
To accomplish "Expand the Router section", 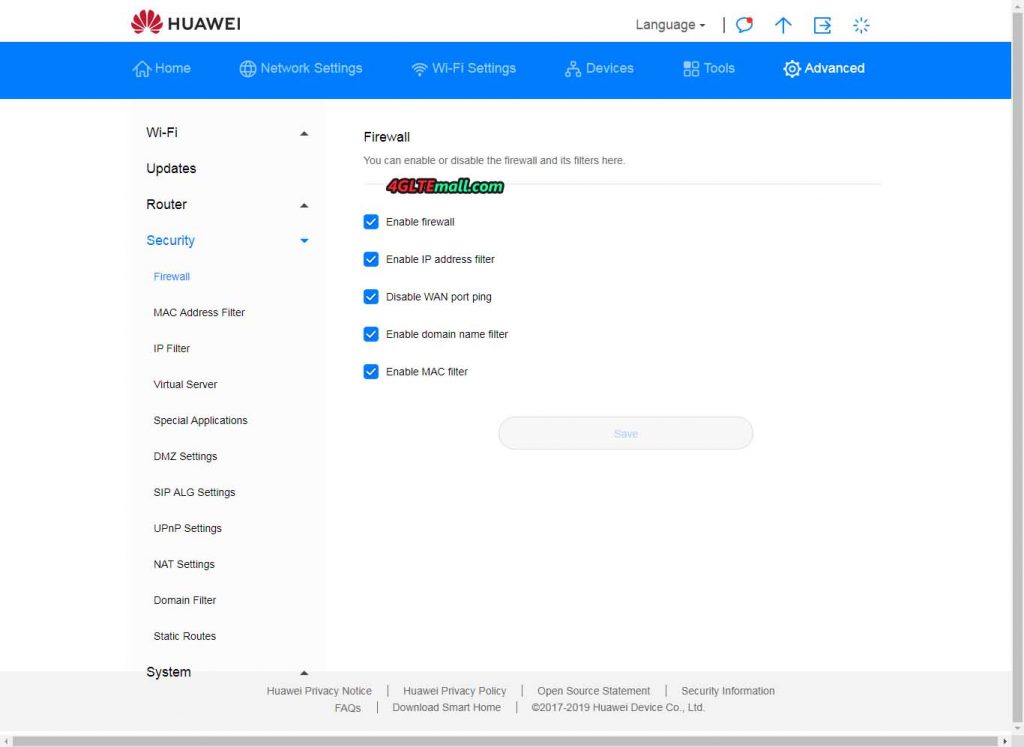I will [303, 204].
